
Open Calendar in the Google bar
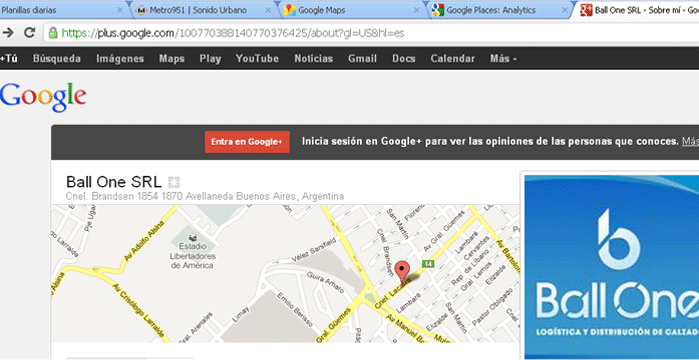tap(452, 59)
